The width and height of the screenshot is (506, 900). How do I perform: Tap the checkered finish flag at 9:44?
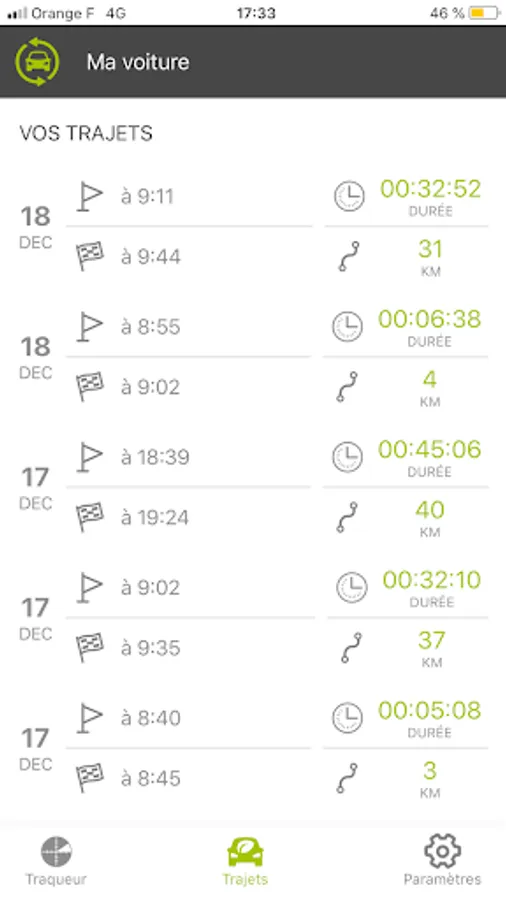[x=90, y=256]
